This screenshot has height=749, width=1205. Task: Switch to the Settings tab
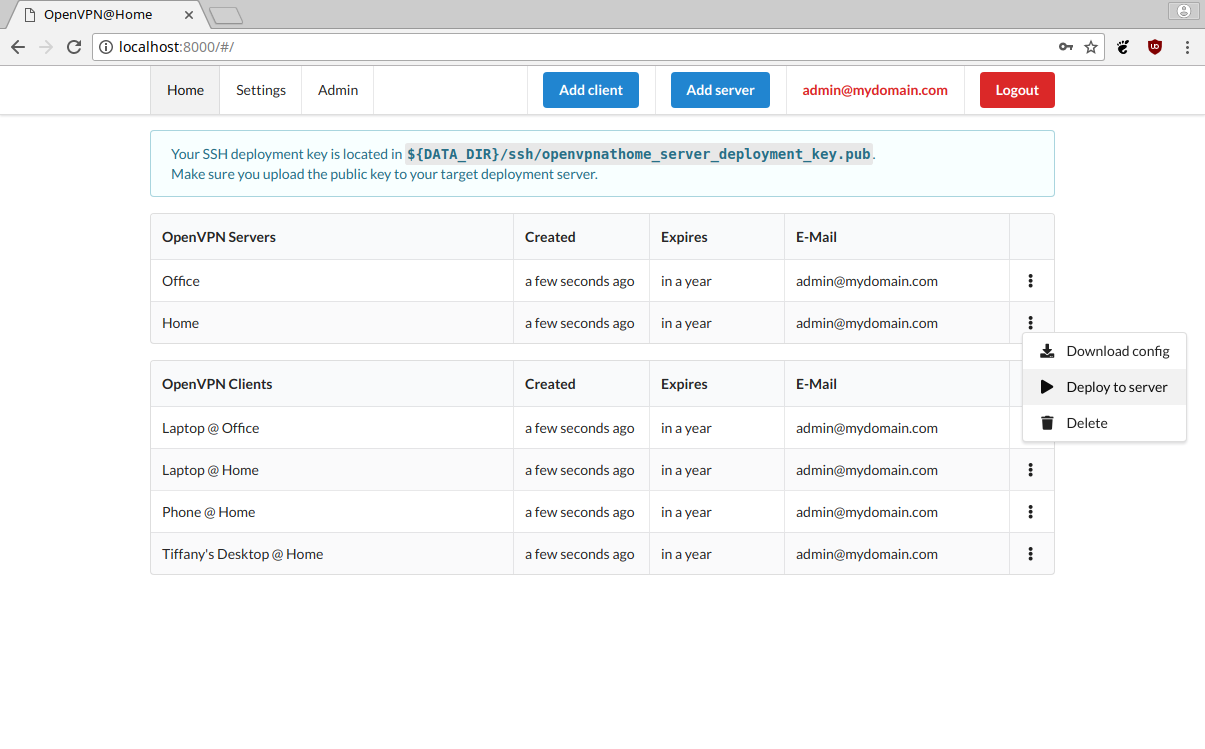pyautogui.click(x=260, y=89)
